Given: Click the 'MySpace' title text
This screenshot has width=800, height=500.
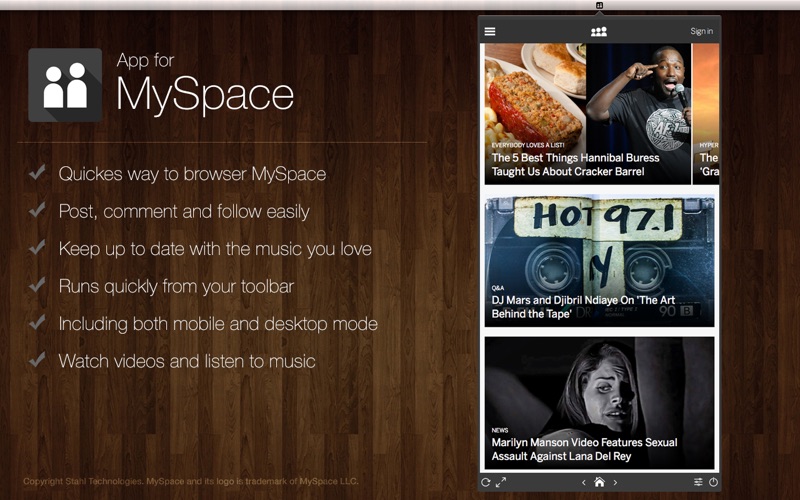Looking at the screenshot, I should click(205, 95).
